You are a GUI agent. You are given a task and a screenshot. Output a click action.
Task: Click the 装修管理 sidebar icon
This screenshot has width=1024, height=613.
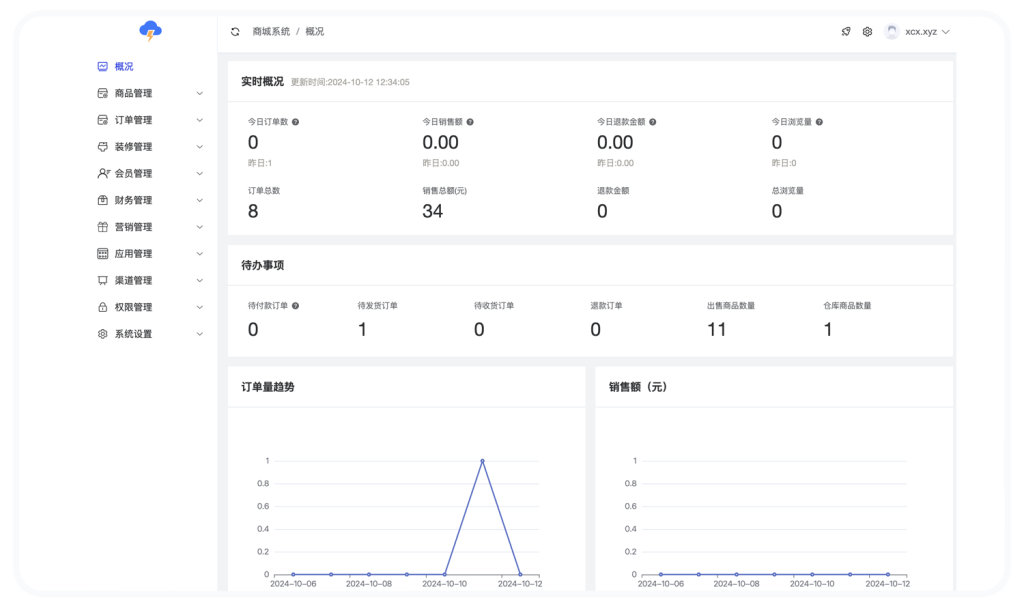(x=103, y=147)
